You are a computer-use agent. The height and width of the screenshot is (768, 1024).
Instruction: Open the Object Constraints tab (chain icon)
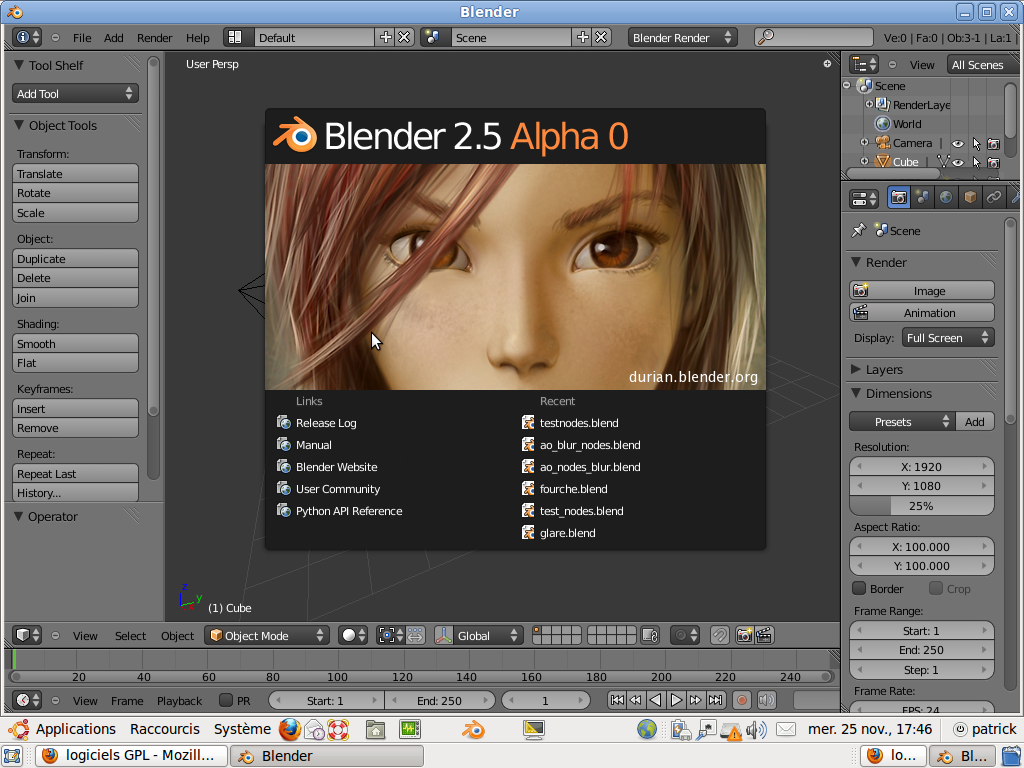(x=994, y=197)
